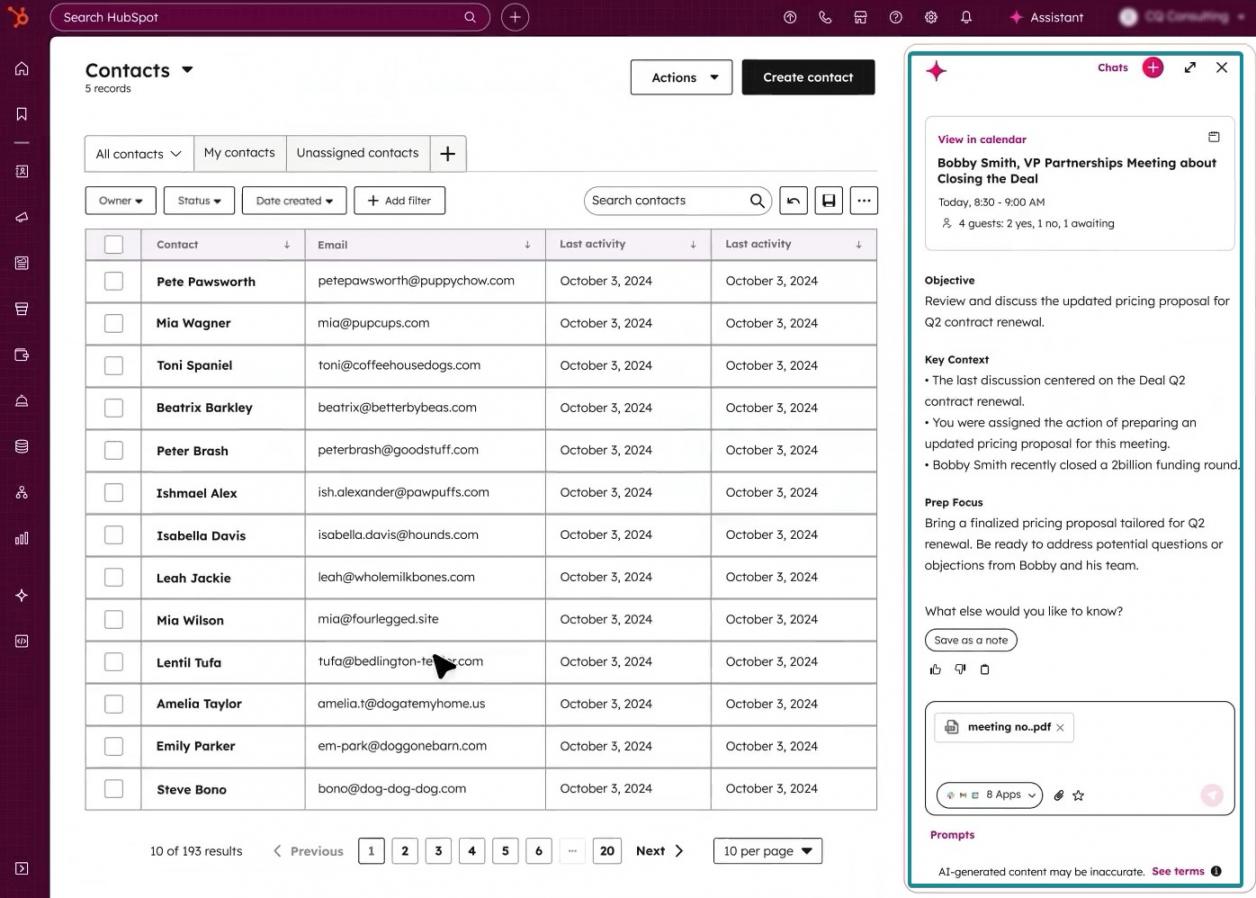Screen dimensions: 1256x898
Task: Open the Bookmarks icon in the sidebar
Action: tap(22, 114)
